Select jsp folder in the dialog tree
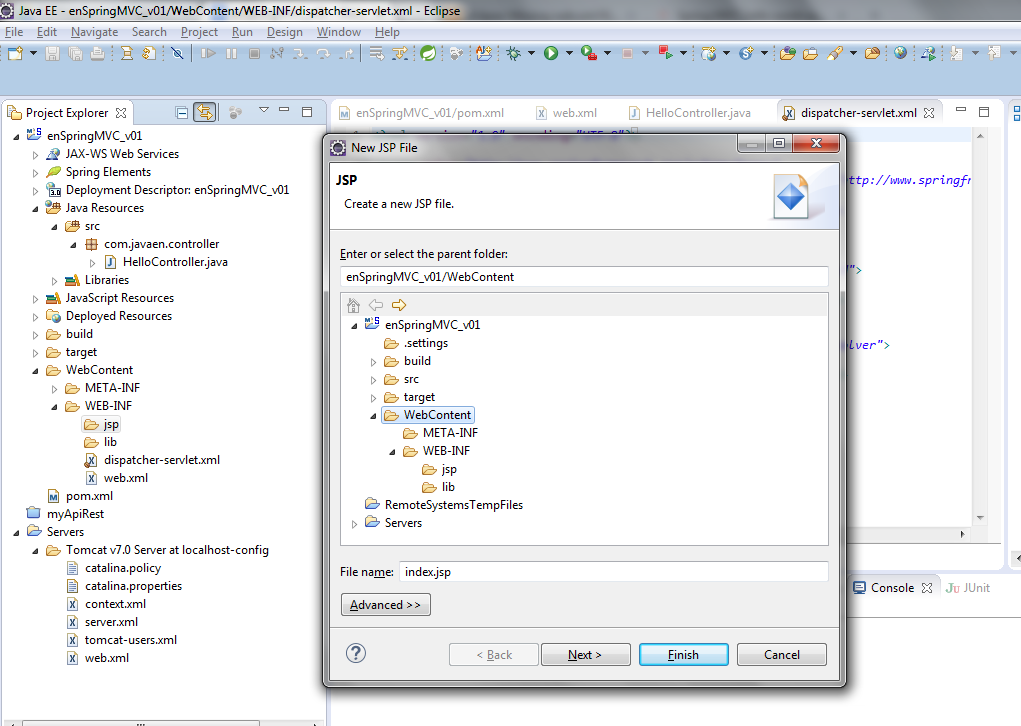Screen dimensions: 1021x726 [440, 469]
